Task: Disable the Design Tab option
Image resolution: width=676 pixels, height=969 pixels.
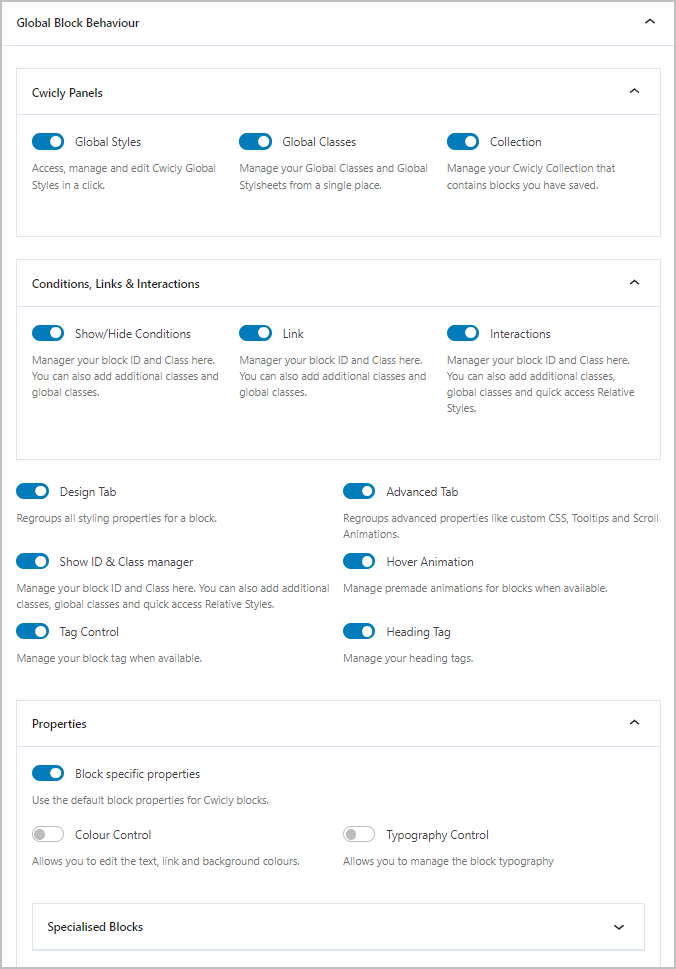Action: click(x=32, y=491)
